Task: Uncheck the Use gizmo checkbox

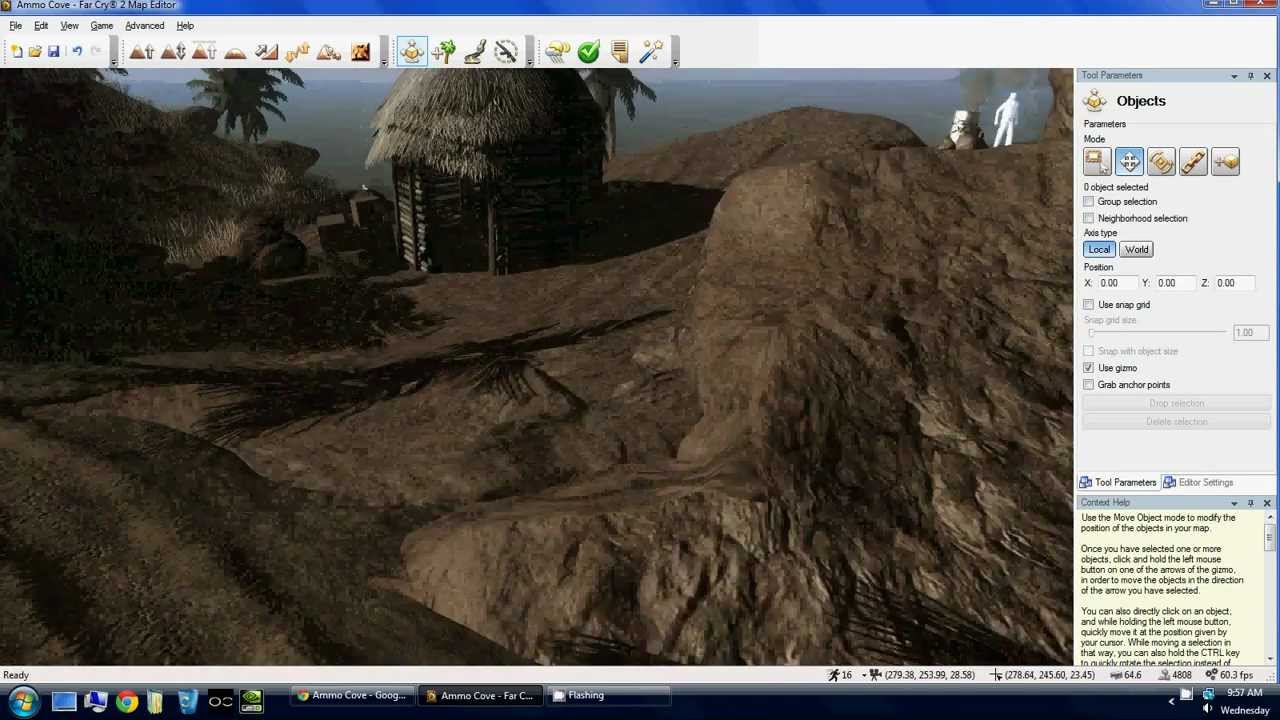Action: click(x=1089, y=368)
